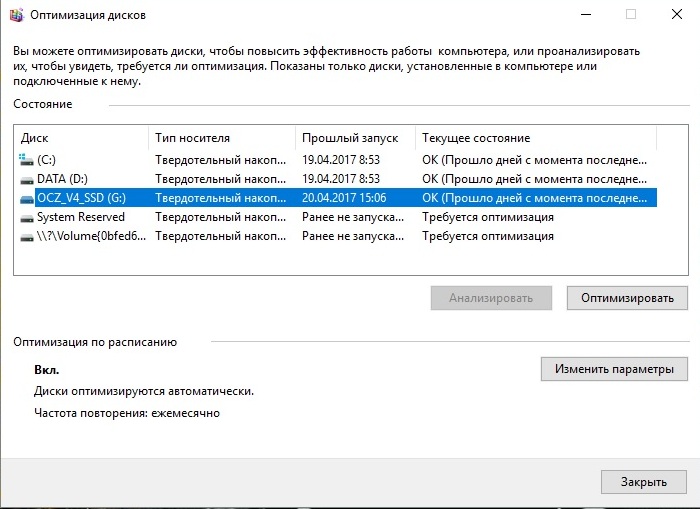Click the greyed-out Анализировать button

(491, 298)
